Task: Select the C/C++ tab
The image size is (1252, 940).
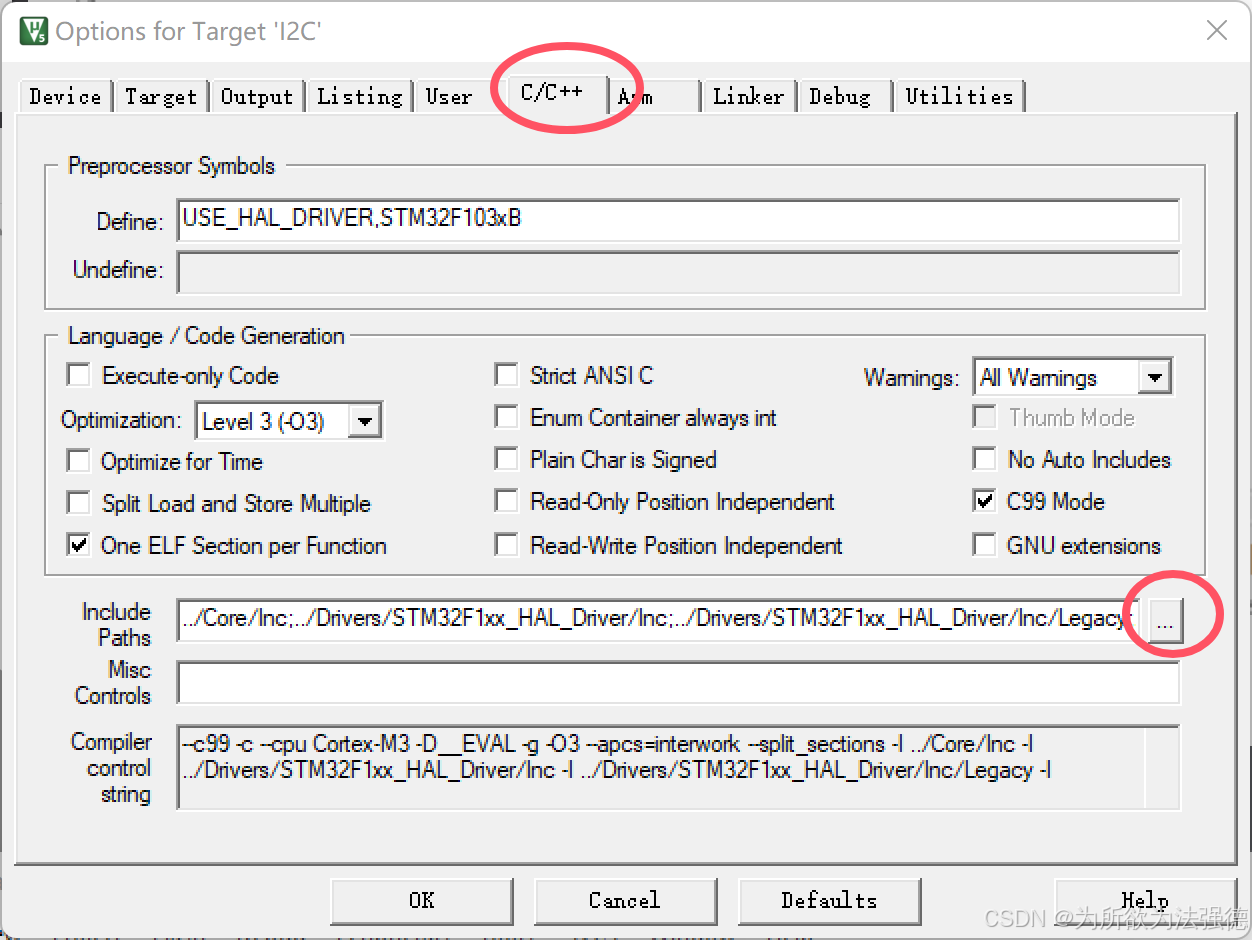Action: pos(552,92)
